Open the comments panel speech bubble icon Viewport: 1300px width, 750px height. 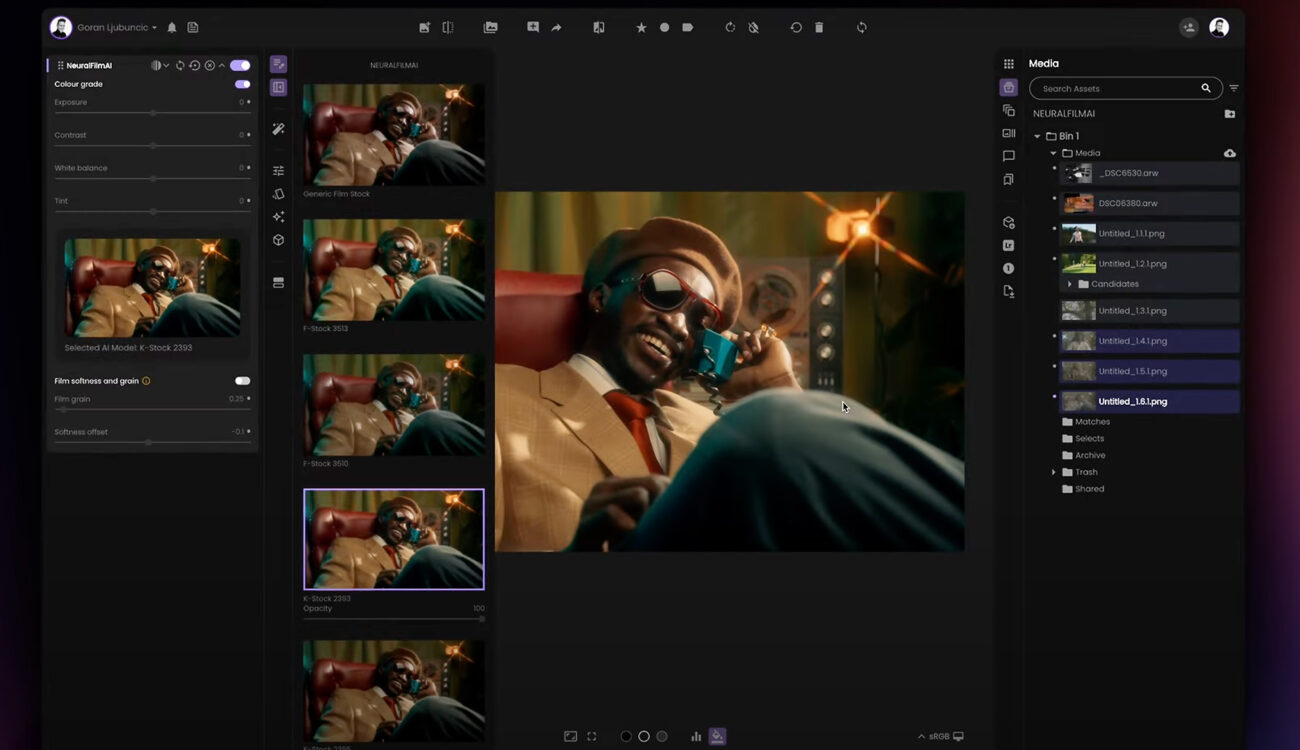click(1009, 156)
